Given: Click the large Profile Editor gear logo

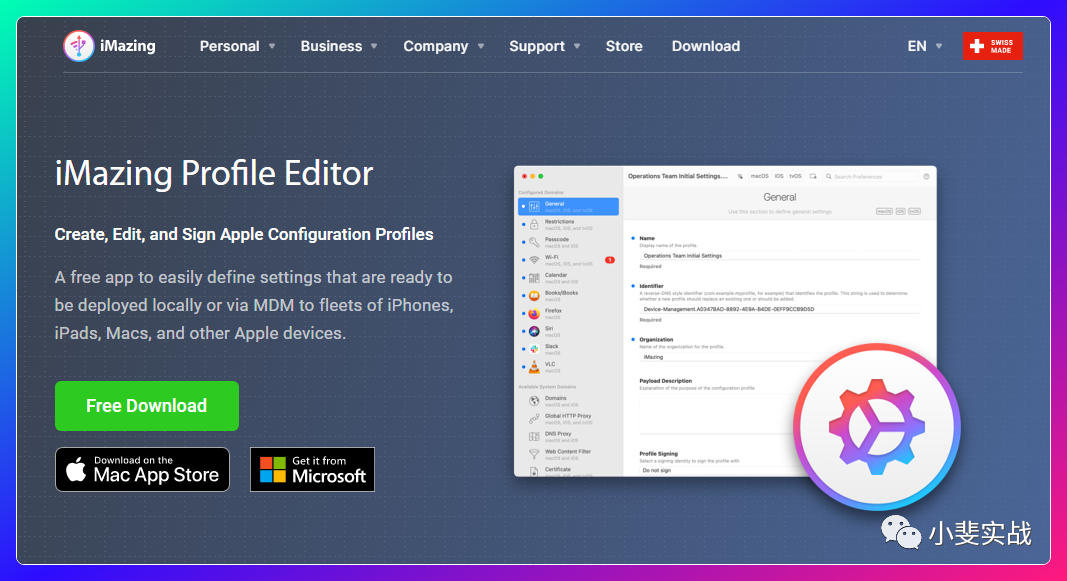Looking at the screenshot, I should 876,427.
